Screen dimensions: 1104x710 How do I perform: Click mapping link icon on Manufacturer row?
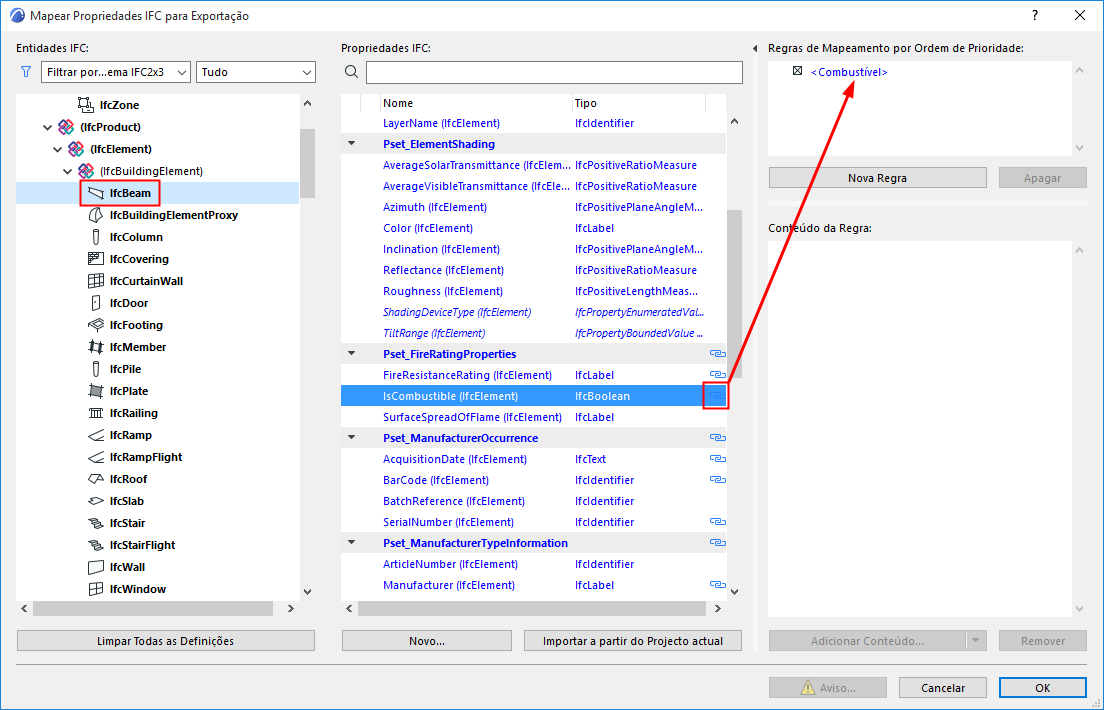click(717, 585)
